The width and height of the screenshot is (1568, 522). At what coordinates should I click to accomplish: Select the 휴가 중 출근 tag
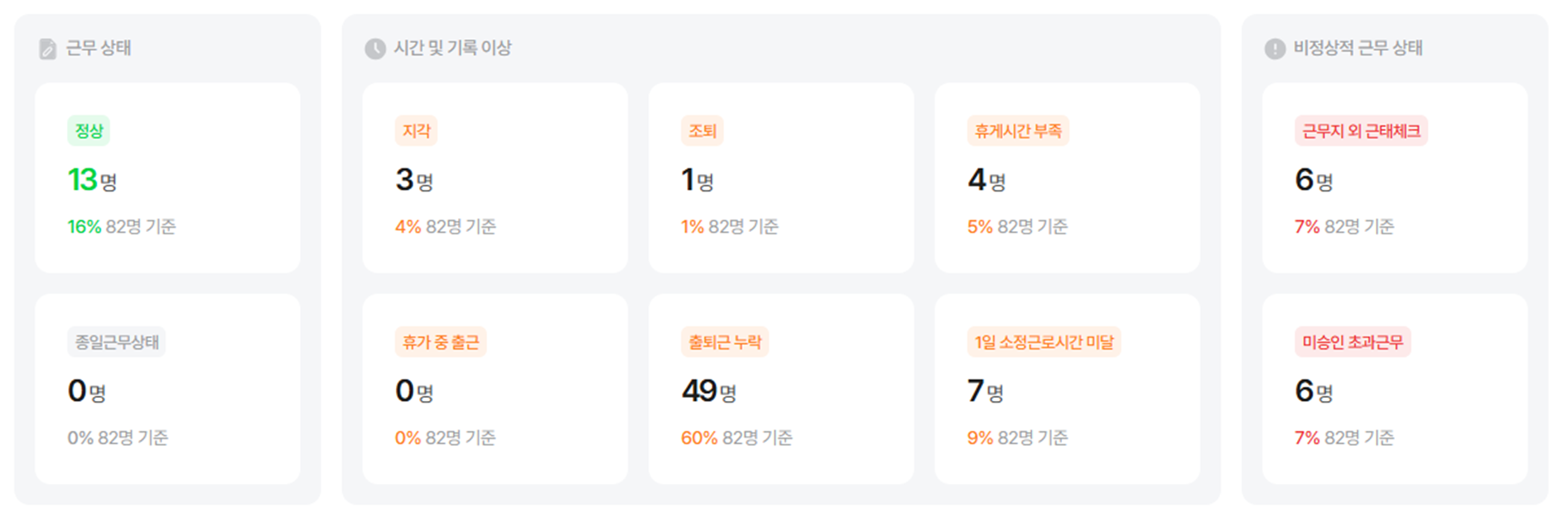[x=441, y=342]
